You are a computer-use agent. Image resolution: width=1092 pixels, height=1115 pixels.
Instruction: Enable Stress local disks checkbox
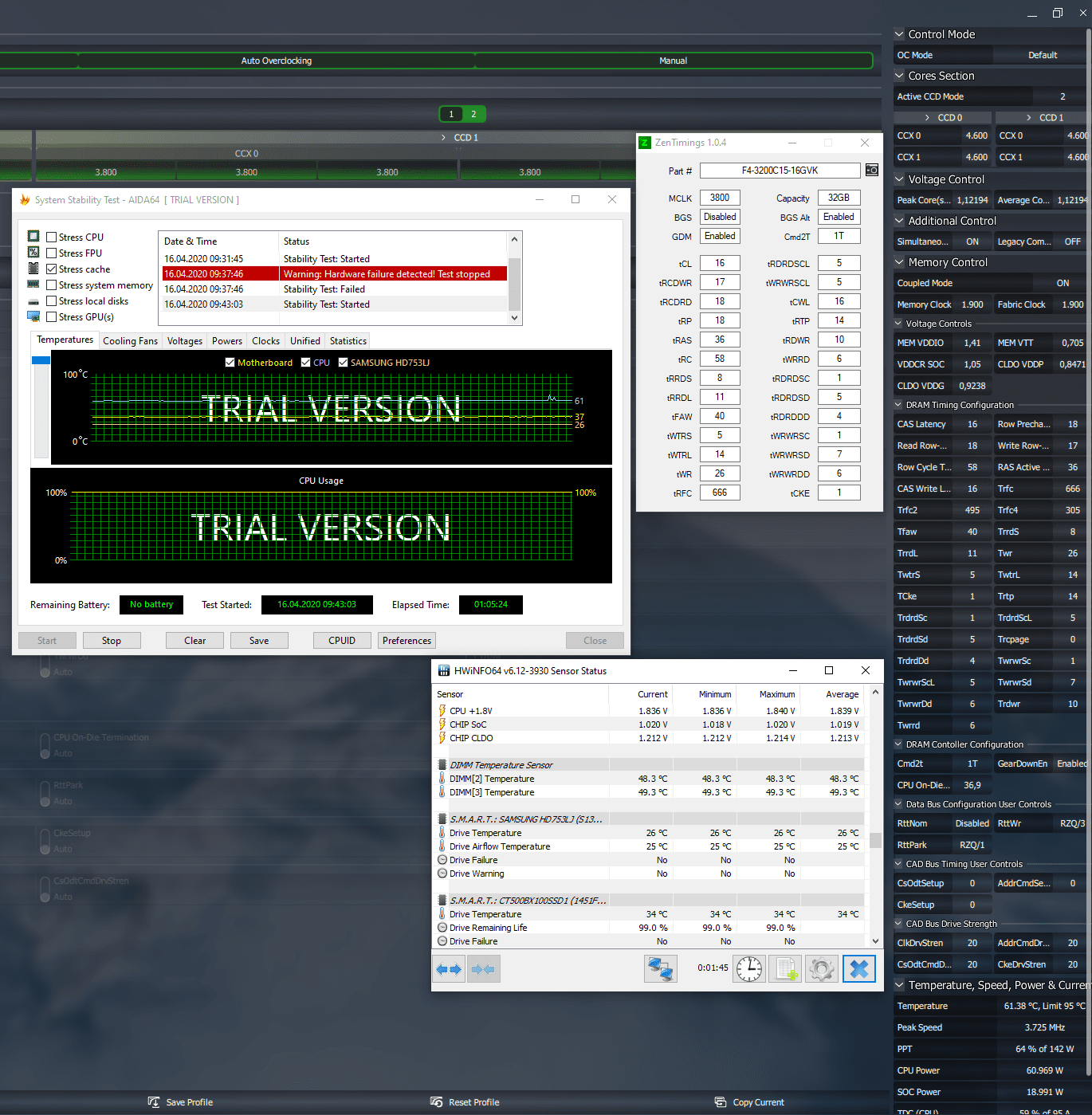tap(52, 301)
